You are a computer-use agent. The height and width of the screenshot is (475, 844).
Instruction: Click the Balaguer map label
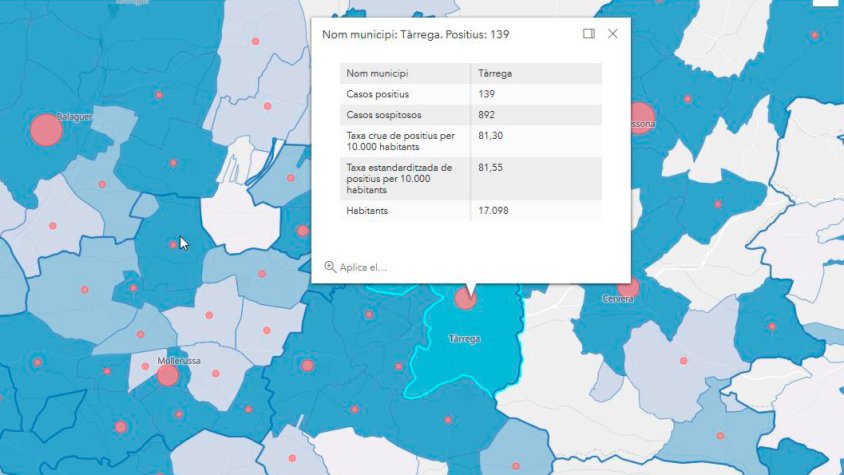(74, 117)
